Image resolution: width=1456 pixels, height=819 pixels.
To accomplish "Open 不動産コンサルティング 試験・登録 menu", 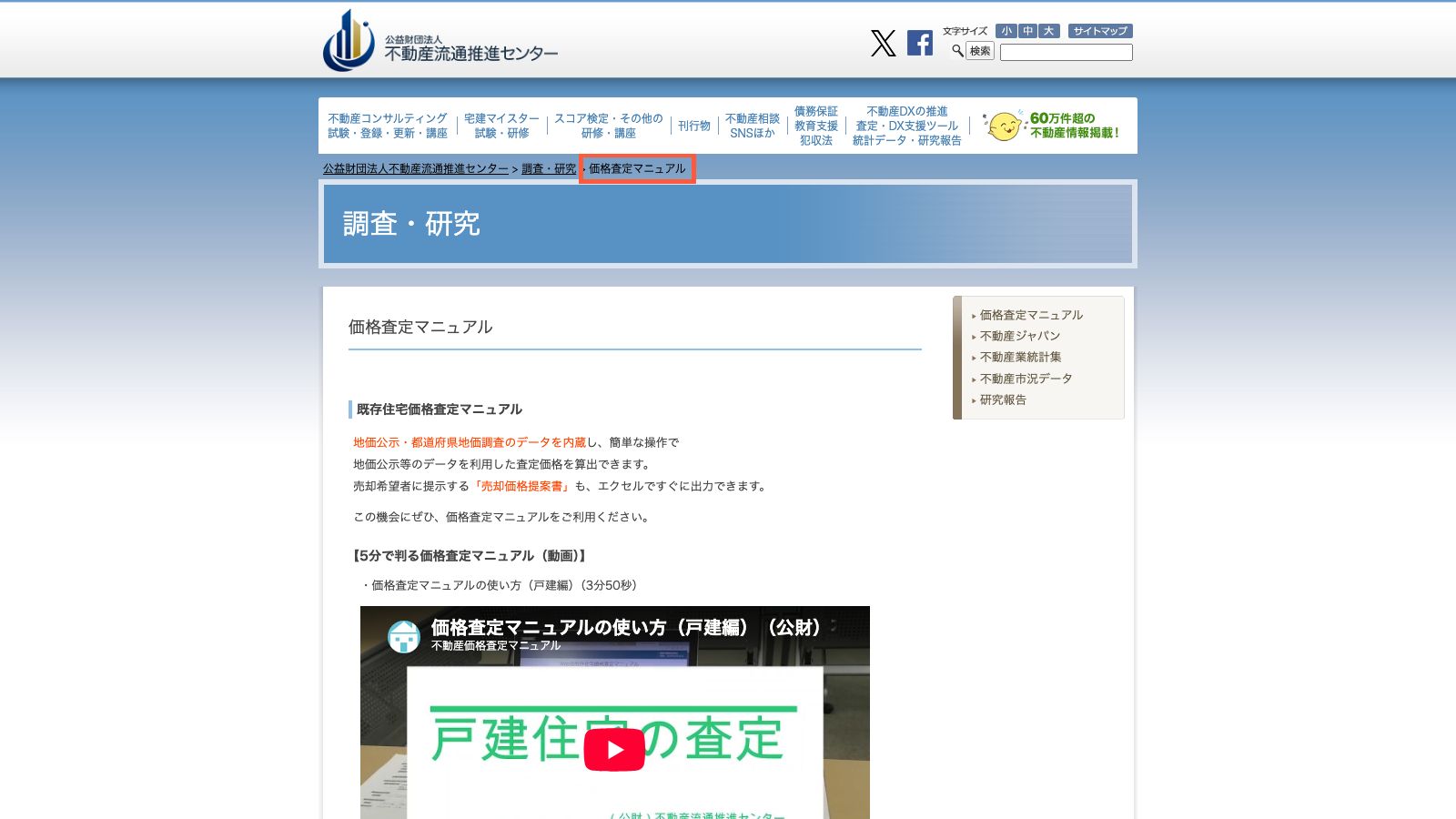I will [388, 126].
